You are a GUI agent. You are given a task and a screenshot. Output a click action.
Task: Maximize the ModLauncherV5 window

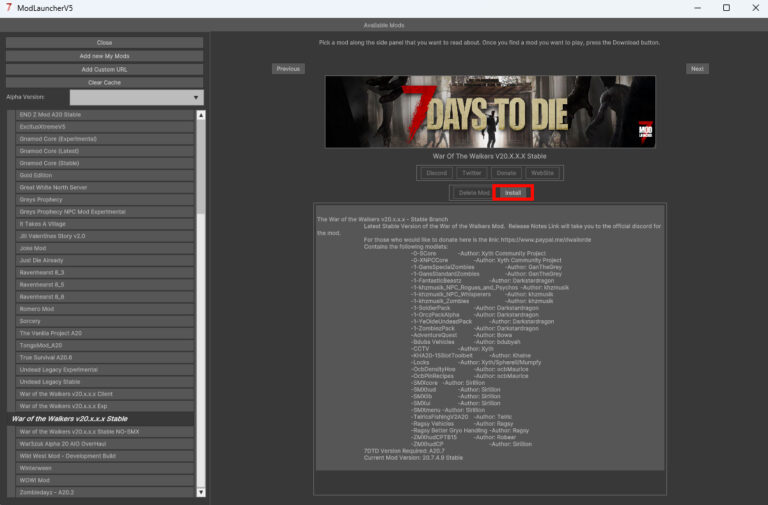(x=726, y=8)
